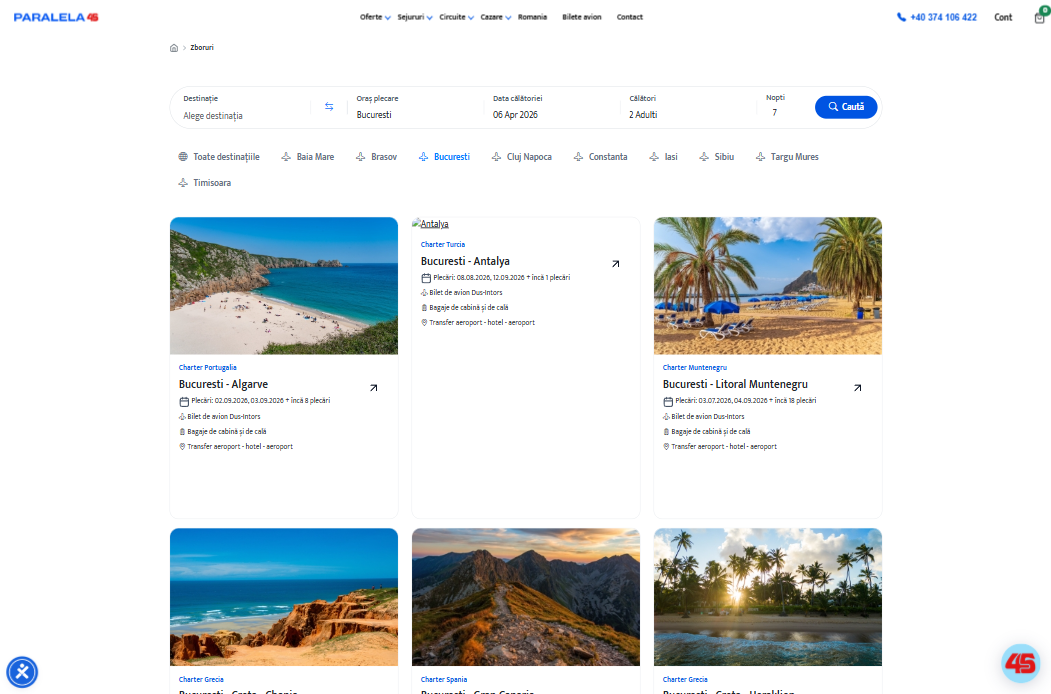Expand the Sejururi dropdown menu
This screenshot has height=694, width=1051.
click(x=414, y=17)
